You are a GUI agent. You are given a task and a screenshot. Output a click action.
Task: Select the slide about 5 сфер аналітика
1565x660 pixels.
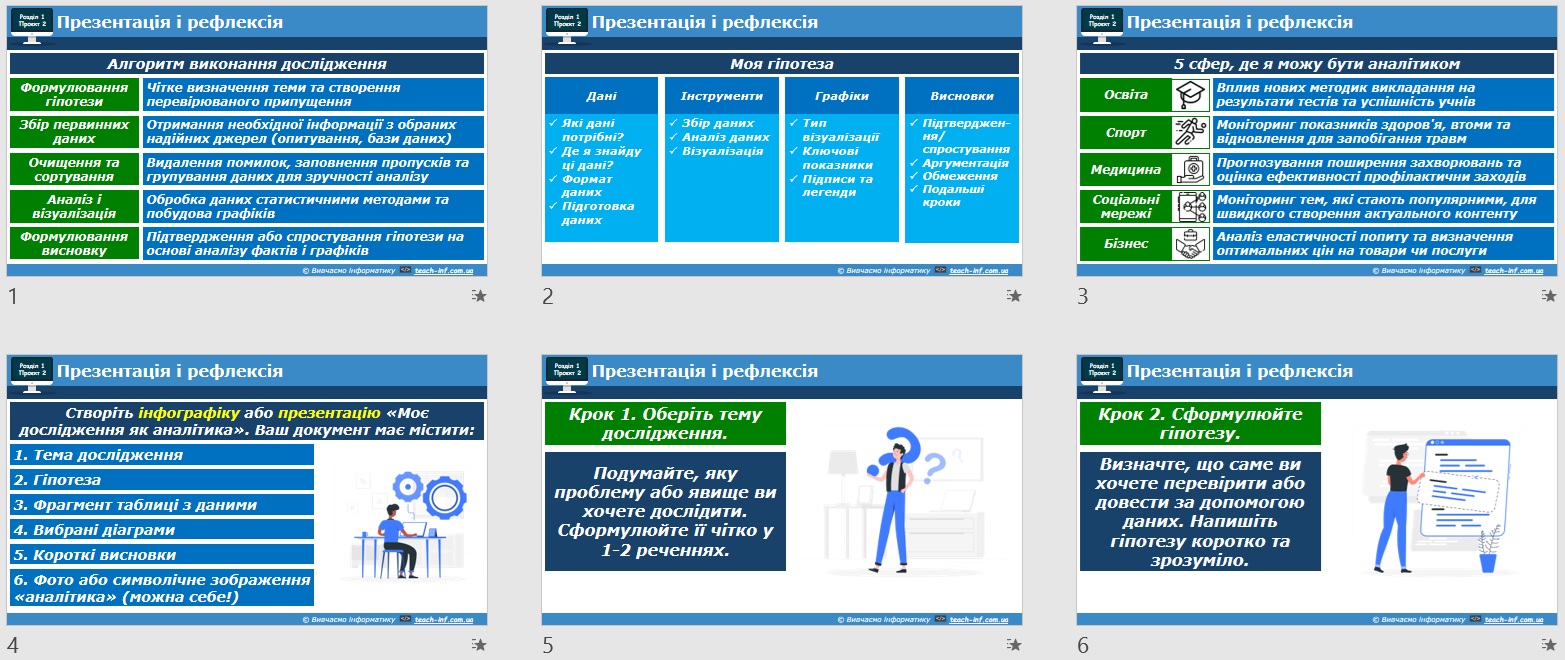point(1317,141)
